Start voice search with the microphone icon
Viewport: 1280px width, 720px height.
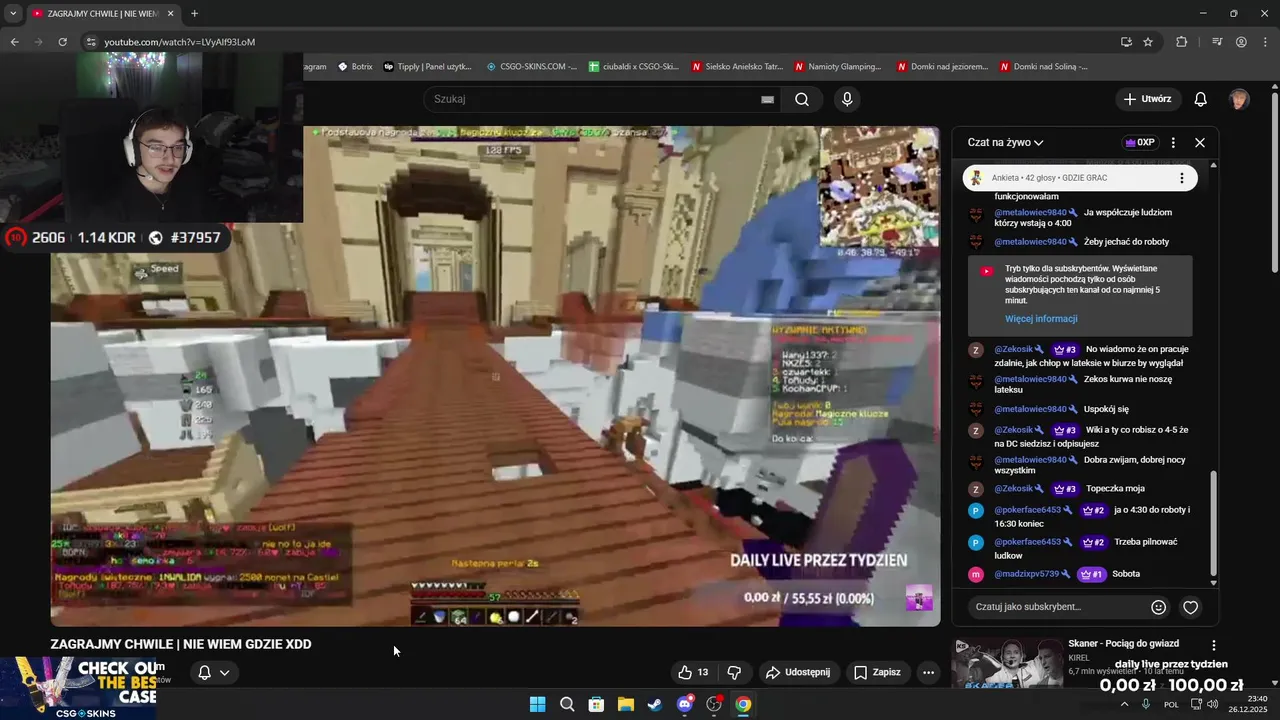847,99
